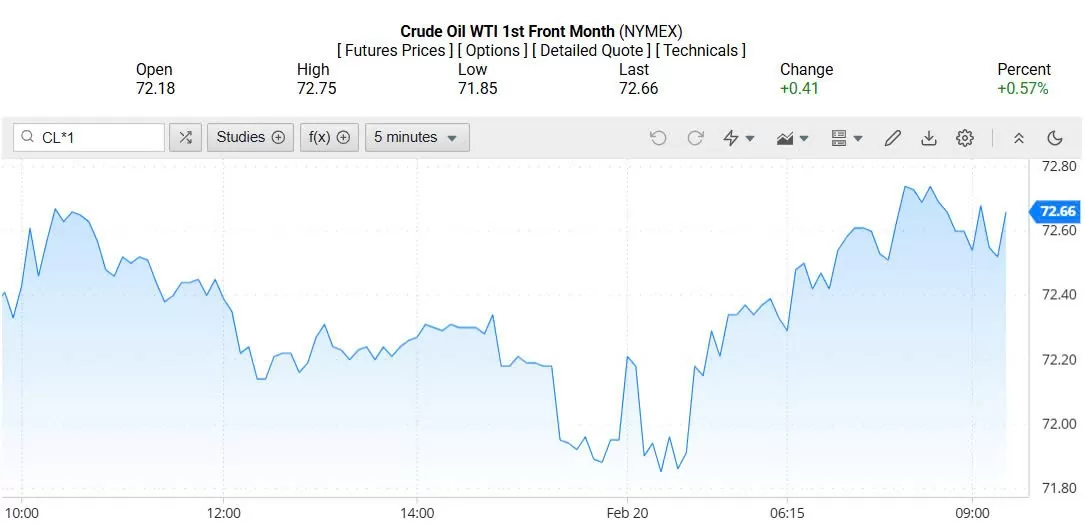Switch to the Technicals link
The image size is (1085, 524).
pos(701,50)
